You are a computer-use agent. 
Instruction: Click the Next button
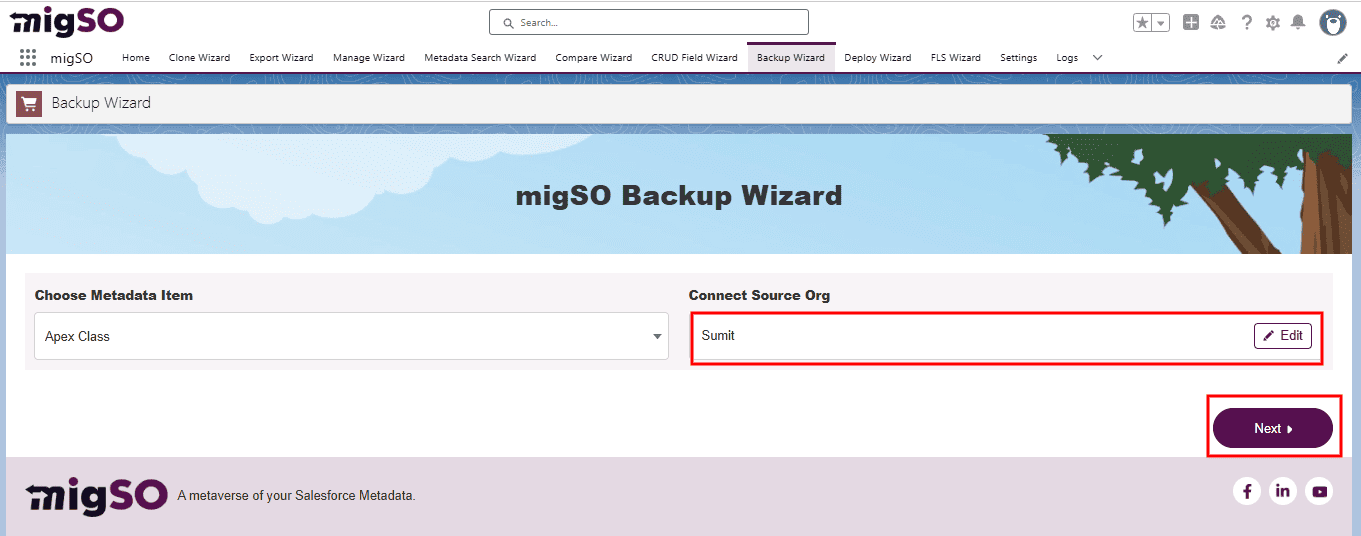1273,428
